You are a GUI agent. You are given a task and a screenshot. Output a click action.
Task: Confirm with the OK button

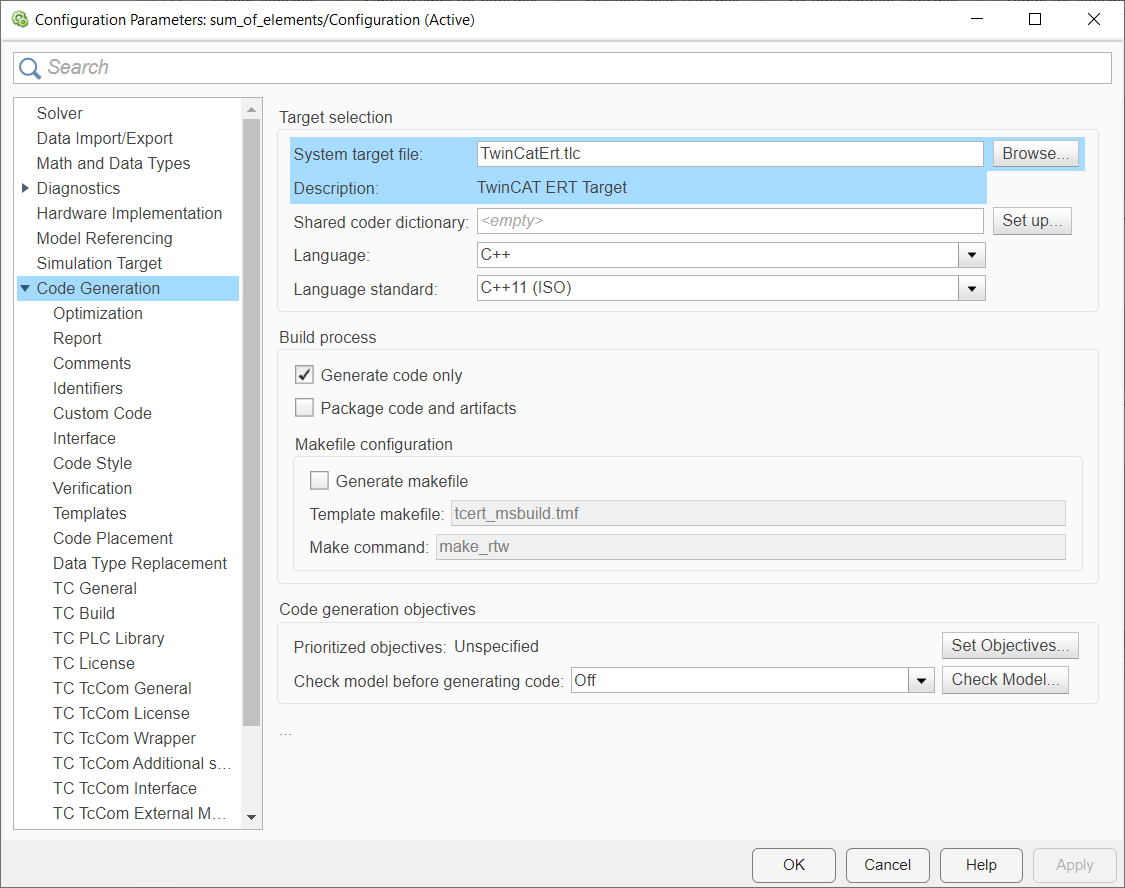794,865
